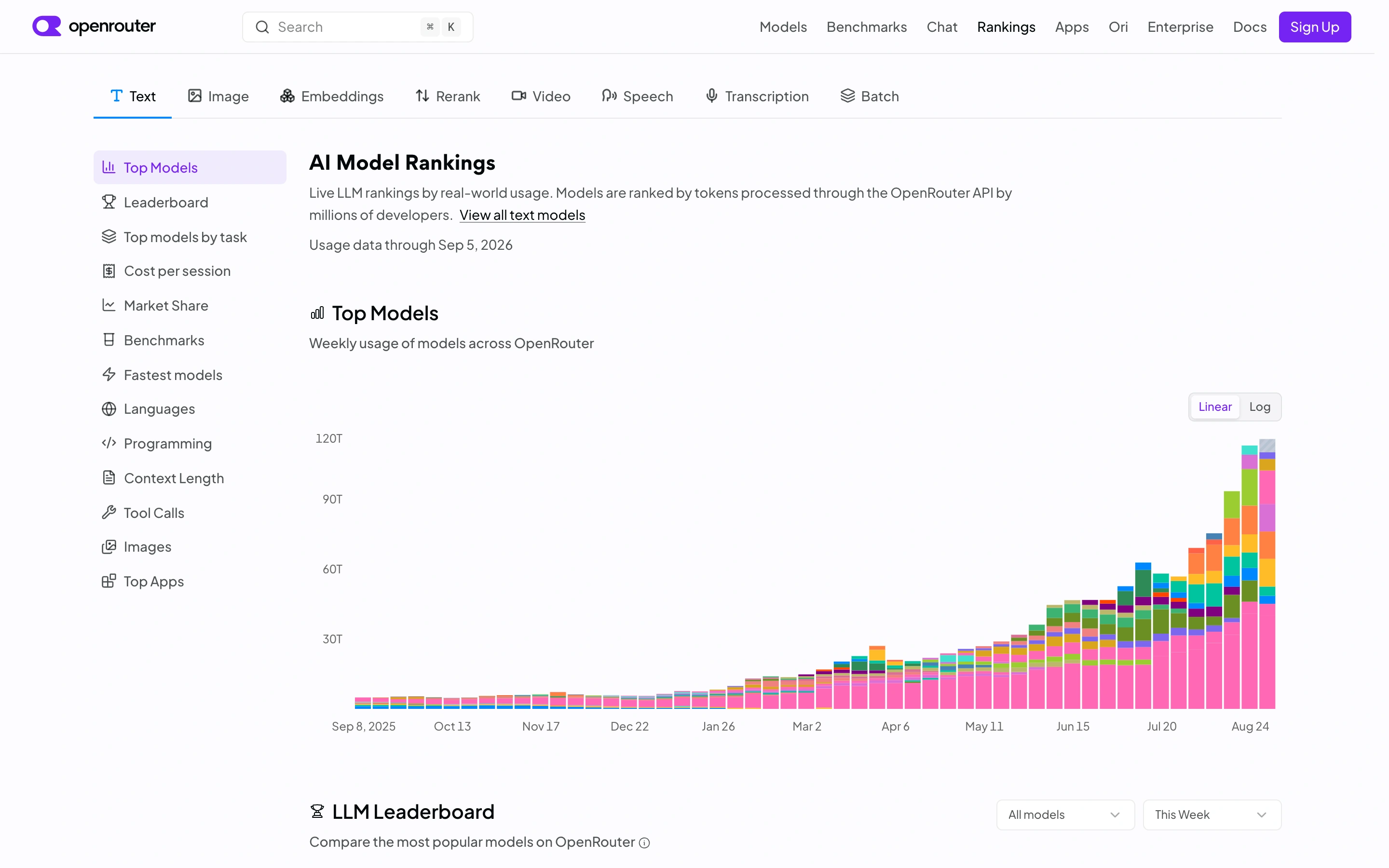The width and height of the screenshot is (1389, 868).
Task: Click the Languages globe icon
Action: (109, 409)
